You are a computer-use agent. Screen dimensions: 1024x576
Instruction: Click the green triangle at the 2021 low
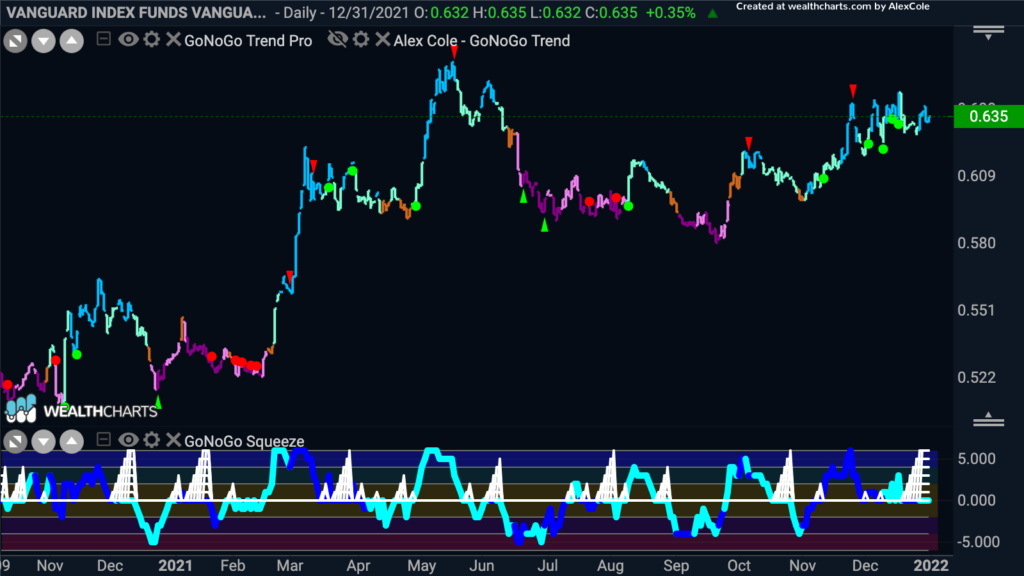tap(157, 401)
